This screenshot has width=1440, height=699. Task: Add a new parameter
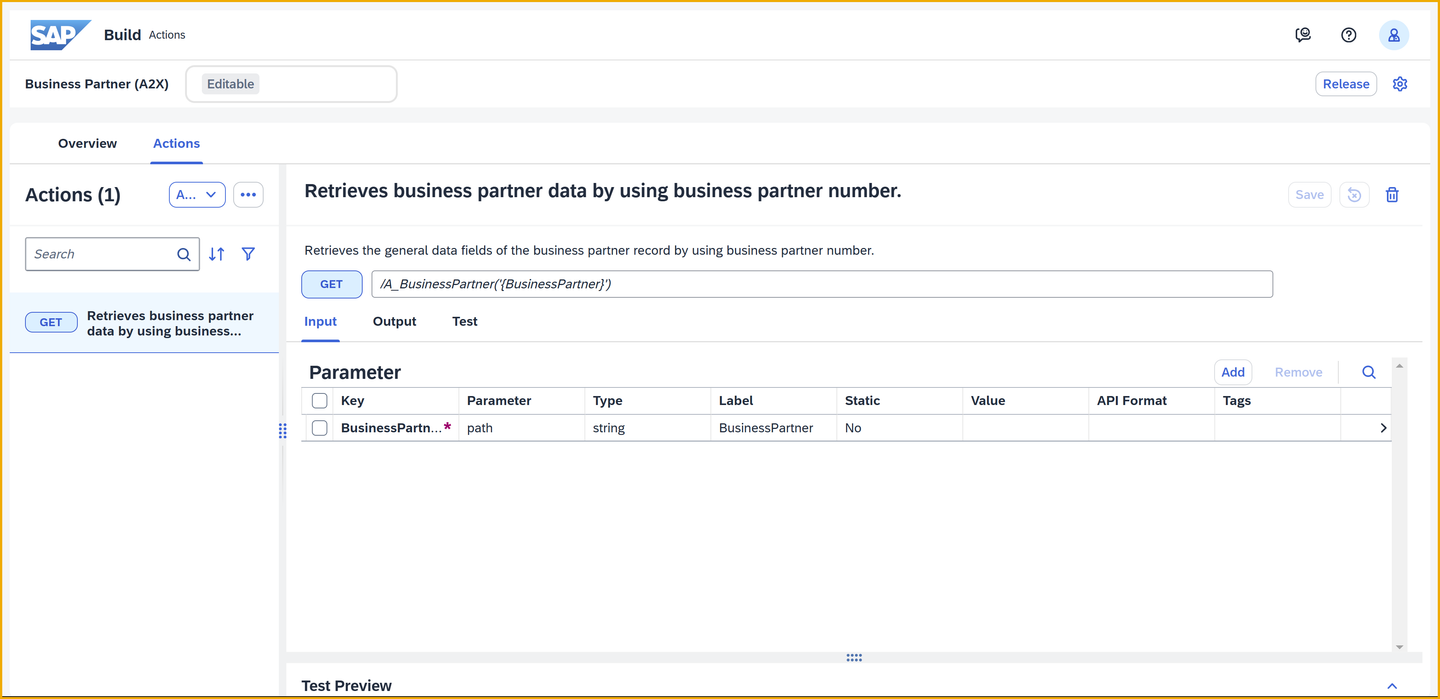pyautogui.click(x=1233, y=372)
